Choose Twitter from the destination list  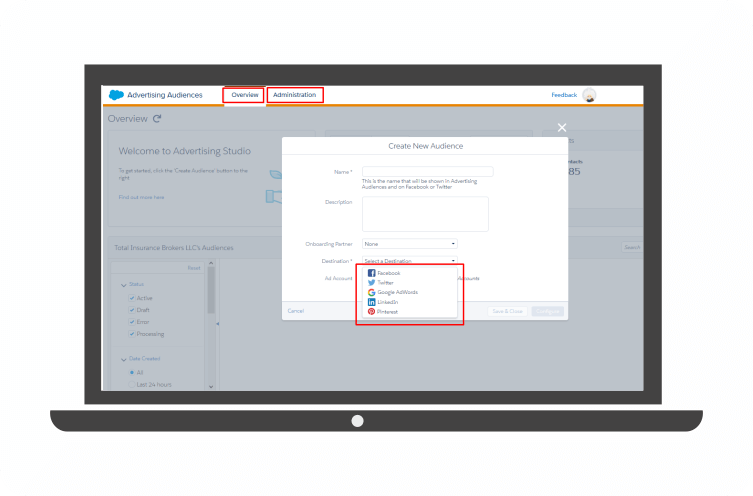coord(385,283)
